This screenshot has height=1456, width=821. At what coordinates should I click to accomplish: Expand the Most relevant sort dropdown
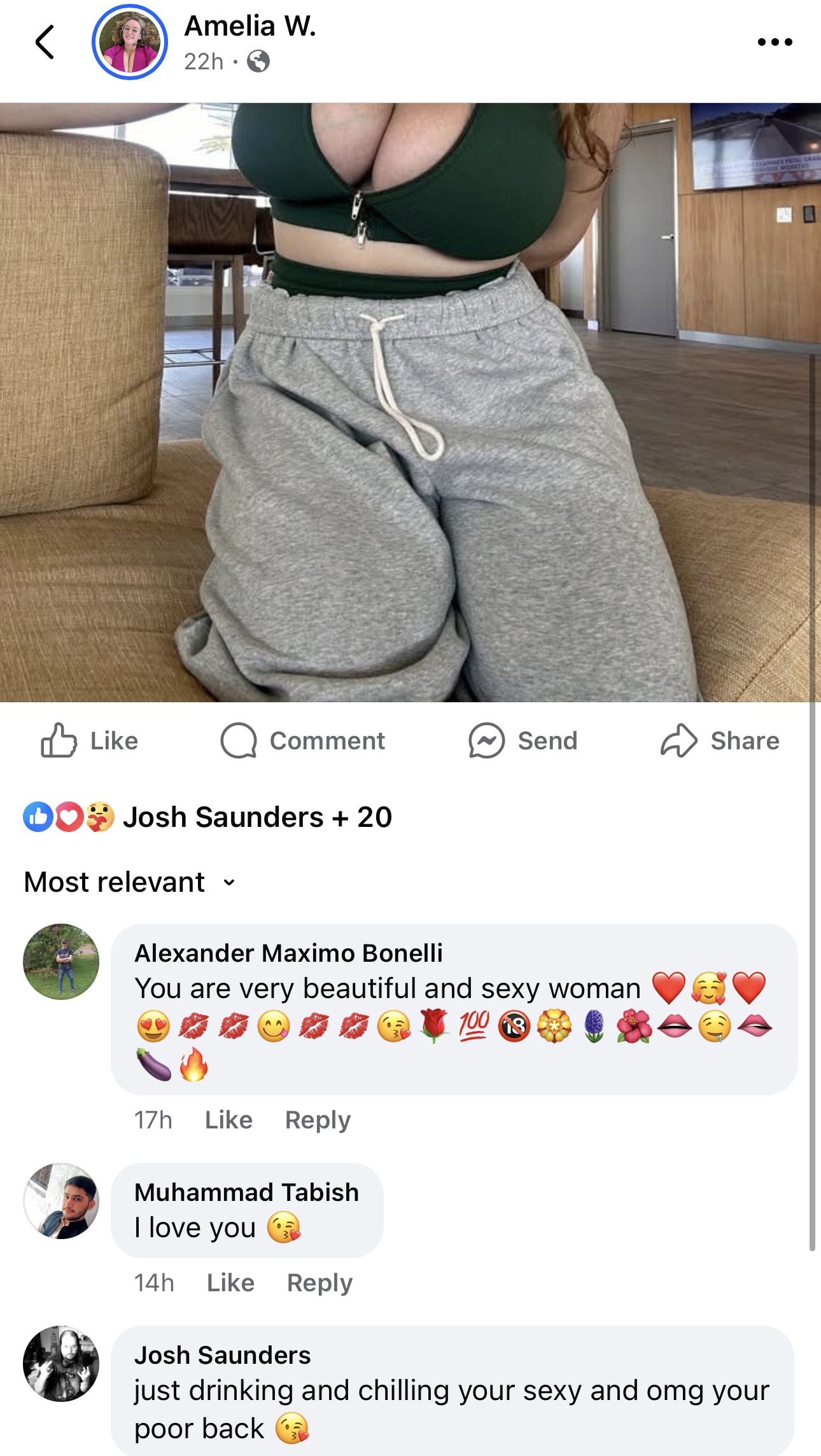130,882
